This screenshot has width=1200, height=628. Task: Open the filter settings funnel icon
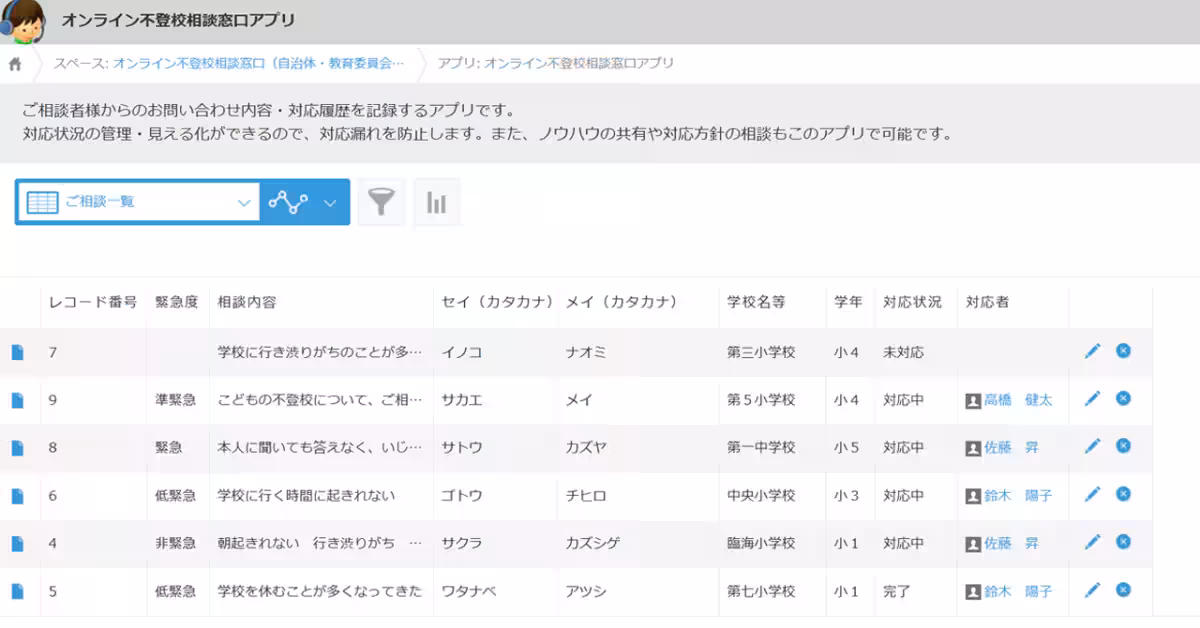381,201
